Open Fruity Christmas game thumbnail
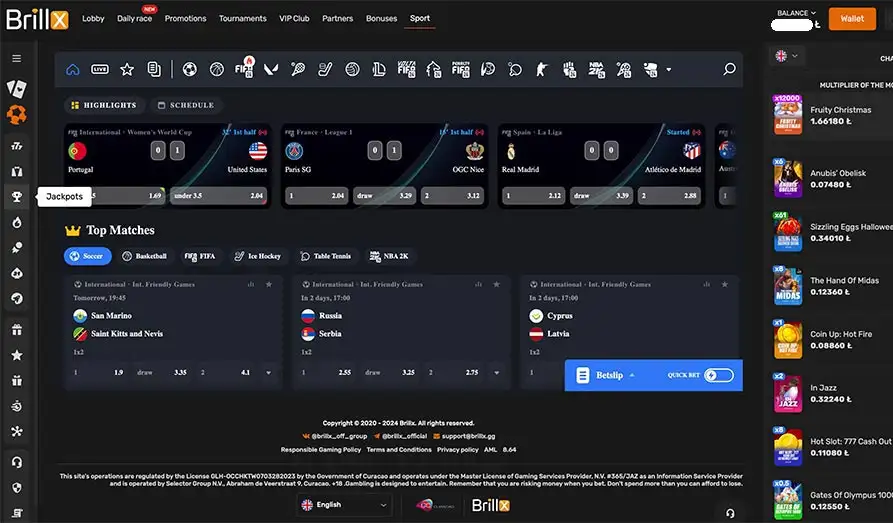This screenshot has height=523, width=893. [x=788, y=115]
